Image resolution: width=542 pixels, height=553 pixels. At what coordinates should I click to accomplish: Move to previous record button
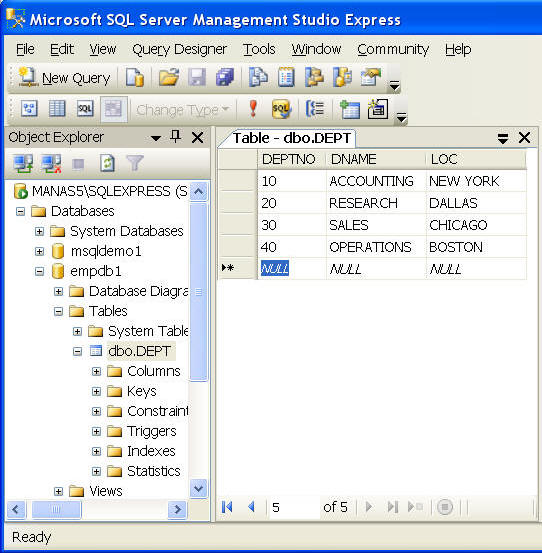point(251,507)
